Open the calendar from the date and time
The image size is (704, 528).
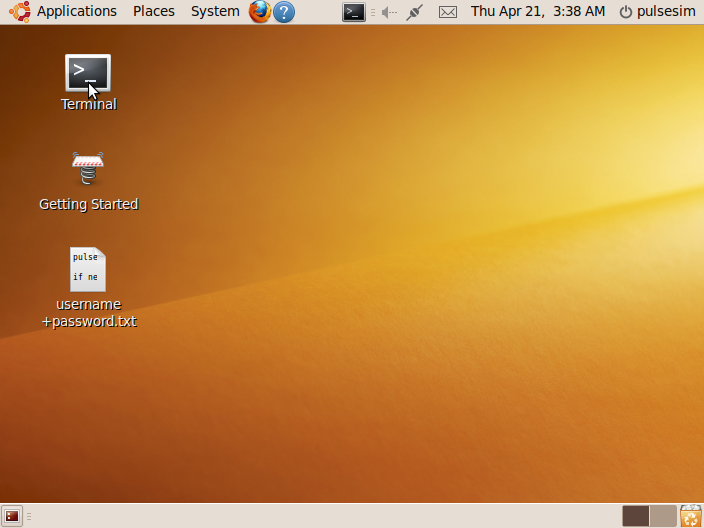(x=537, y=12)
